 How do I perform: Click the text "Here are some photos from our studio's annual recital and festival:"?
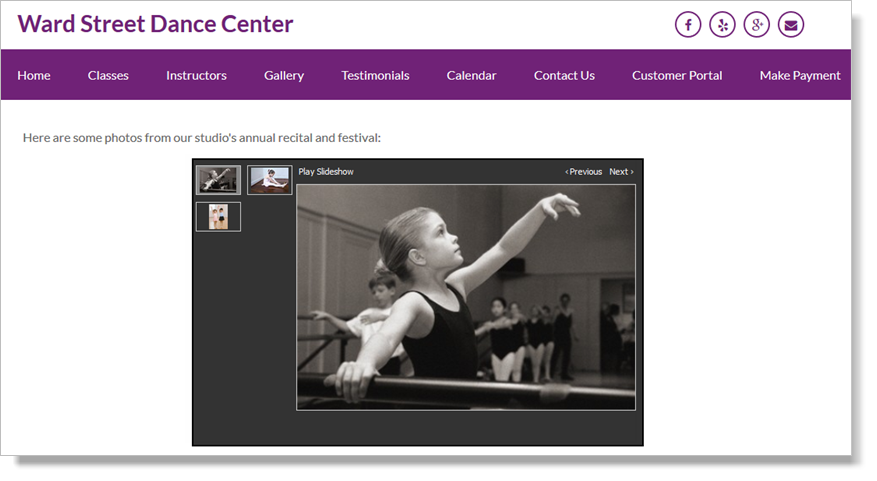pos(202,138)
